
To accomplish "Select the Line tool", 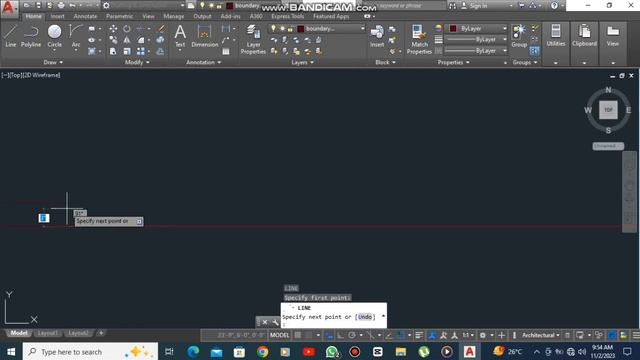I will click(x=11, y=36).
